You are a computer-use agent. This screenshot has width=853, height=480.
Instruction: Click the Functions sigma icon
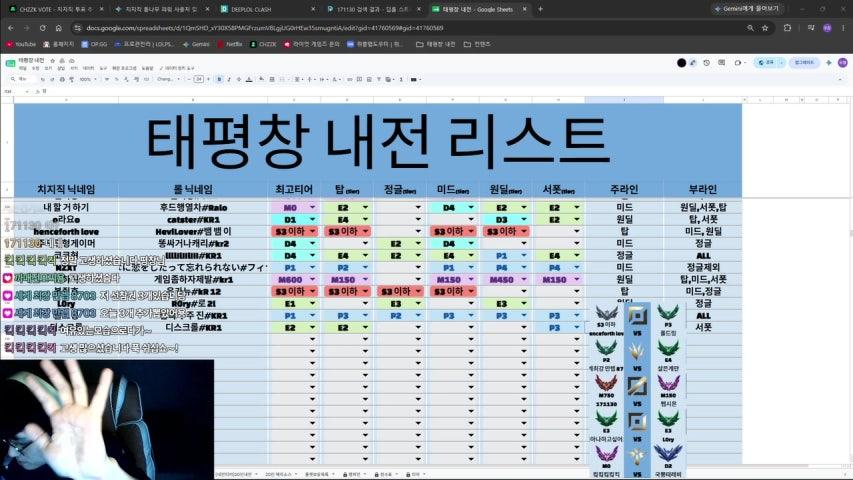point(401,79)
